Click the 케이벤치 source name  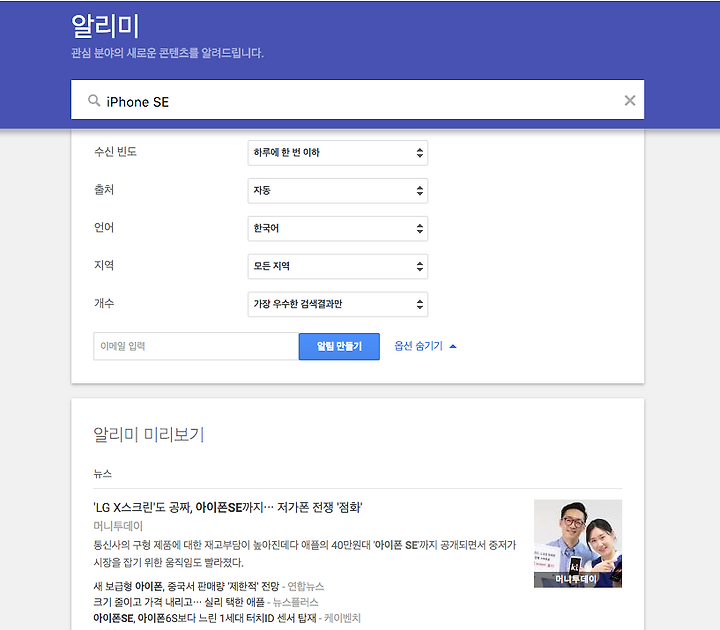[342, 618]
